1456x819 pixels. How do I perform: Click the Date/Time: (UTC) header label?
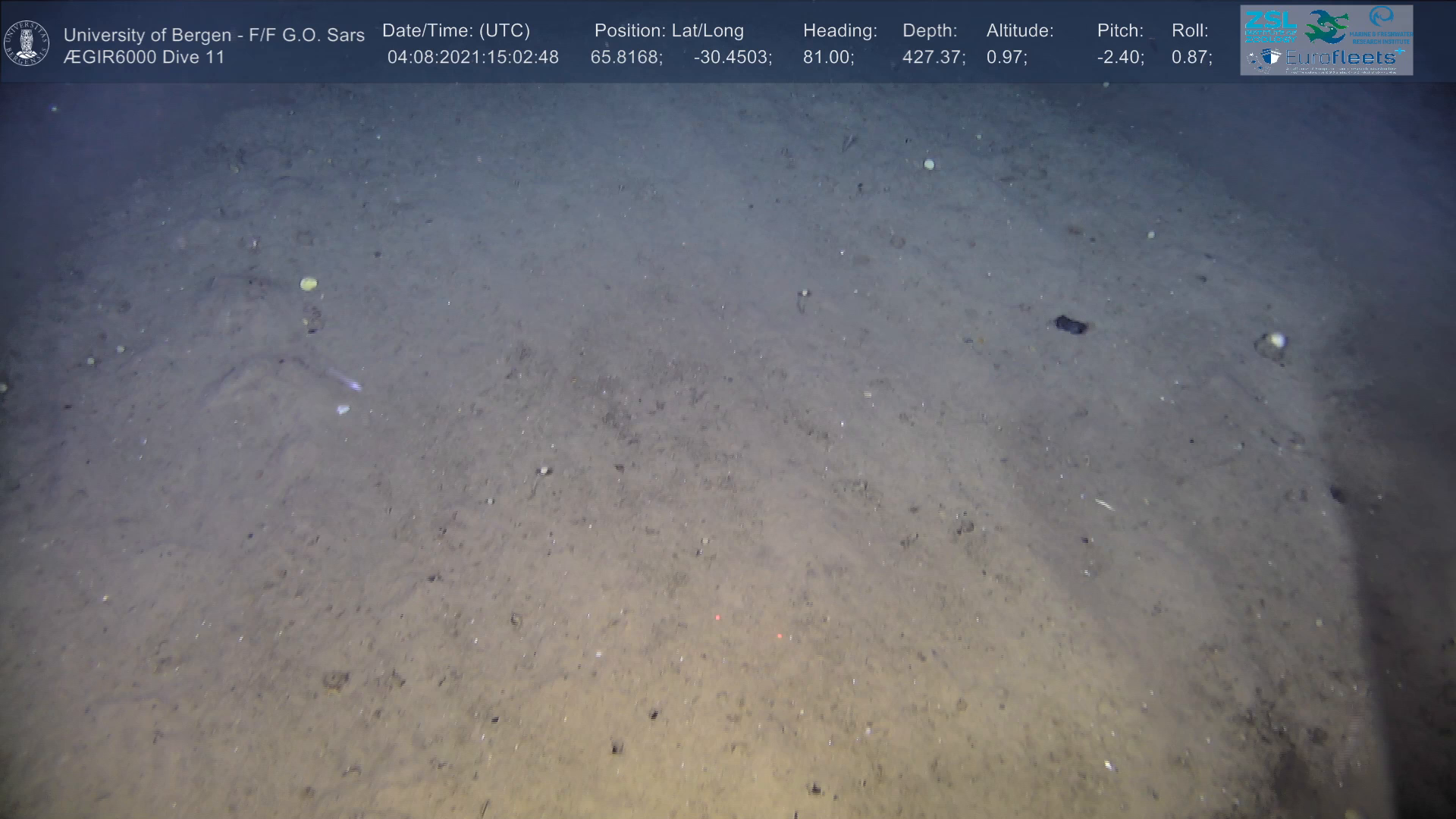click(456, 30)
